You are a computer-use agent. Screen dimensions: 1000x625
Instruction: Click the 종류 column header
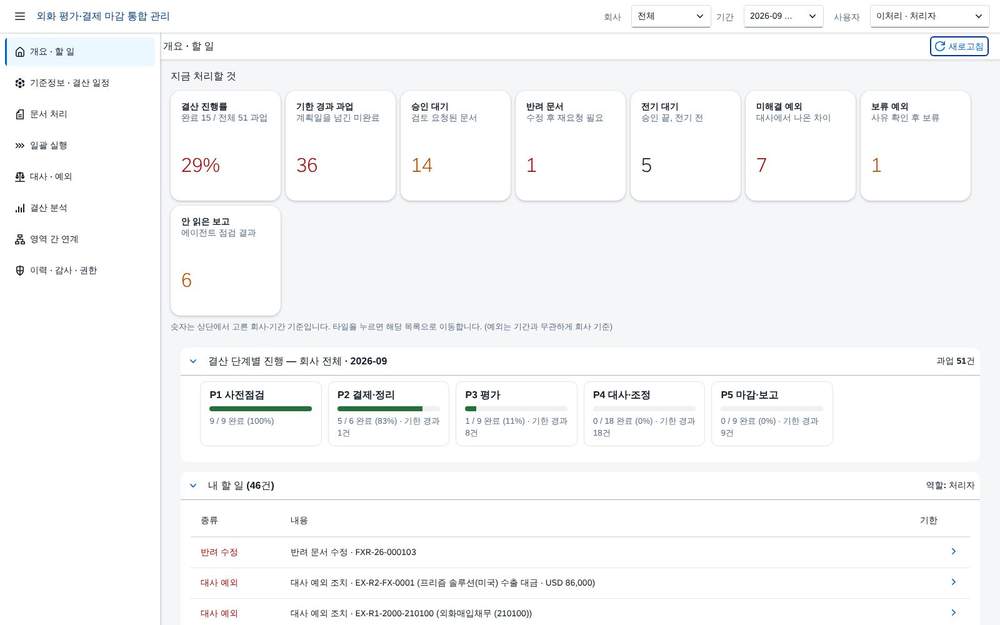pos(209,520)
